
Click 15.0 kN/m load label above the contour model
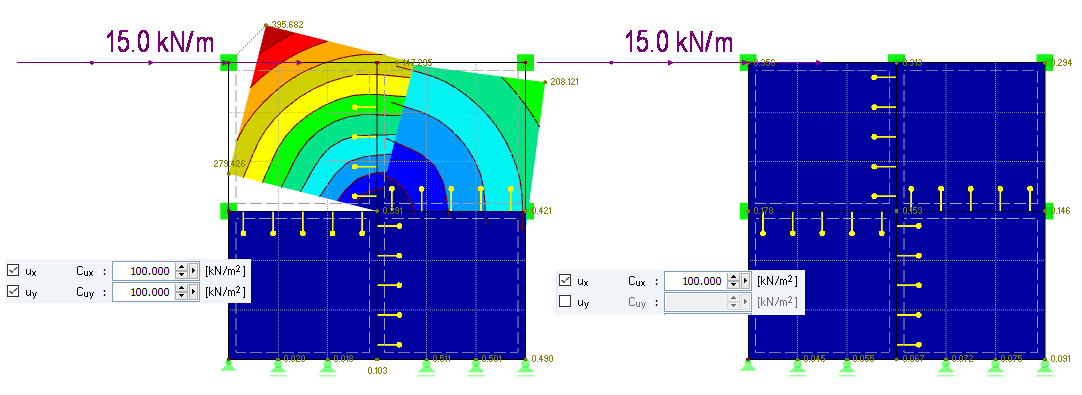160,41
